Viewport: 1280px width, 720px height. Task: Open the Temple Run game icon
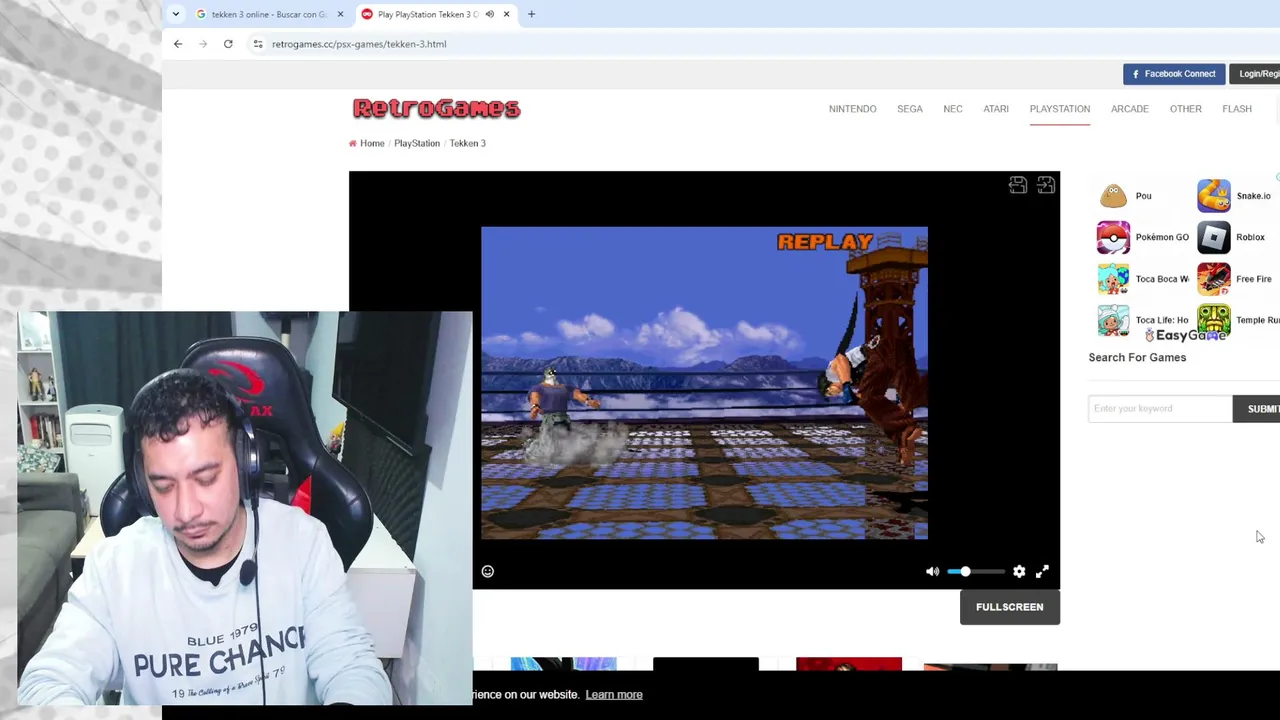tap(1214, 320)
